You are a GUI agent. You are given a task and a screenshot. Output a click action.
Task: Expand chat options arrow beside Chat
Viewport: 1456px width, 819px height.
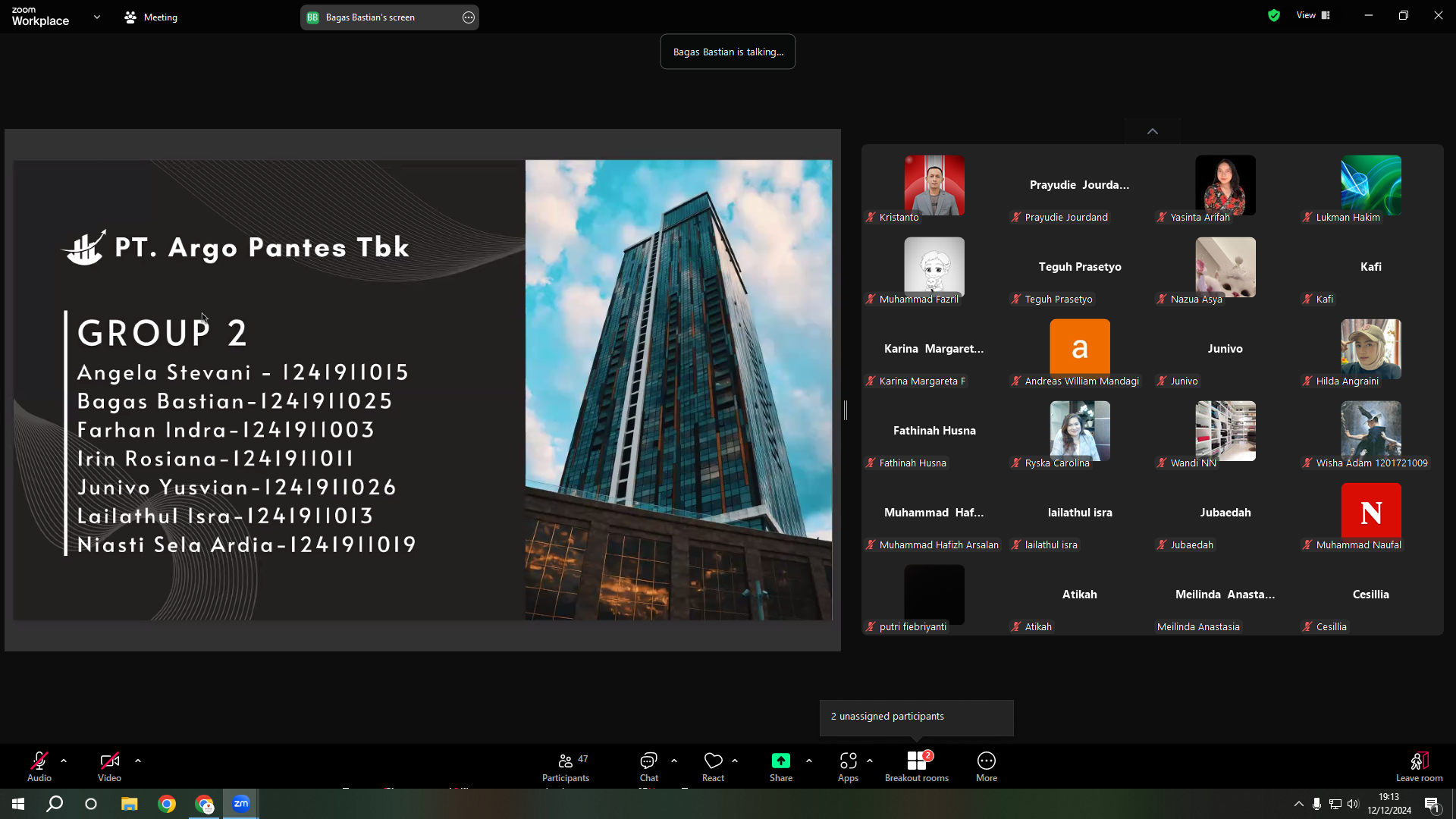tap(674, 761)
